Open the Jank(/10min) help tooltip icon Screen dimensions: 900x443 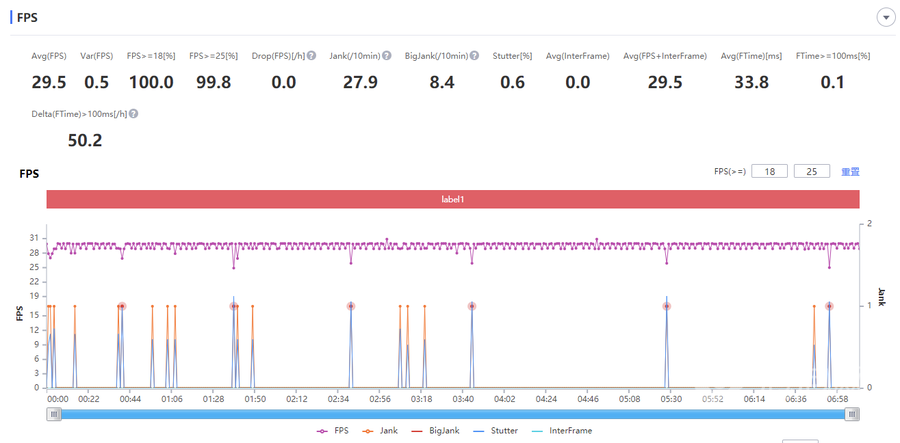pos(386,56)
